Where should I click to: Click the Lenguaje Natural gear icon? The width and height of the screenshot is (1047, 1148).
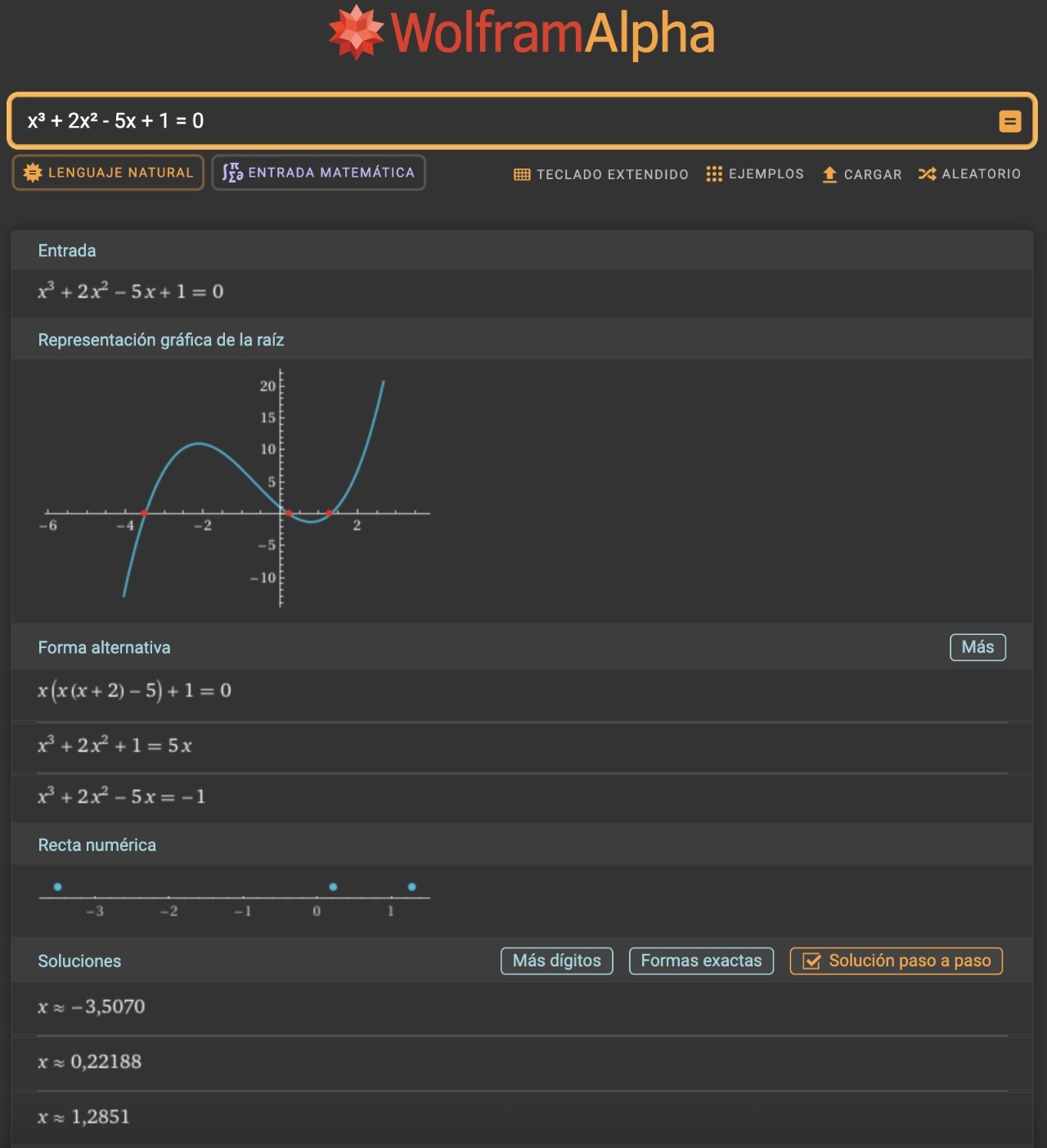(x=33, y=173)
